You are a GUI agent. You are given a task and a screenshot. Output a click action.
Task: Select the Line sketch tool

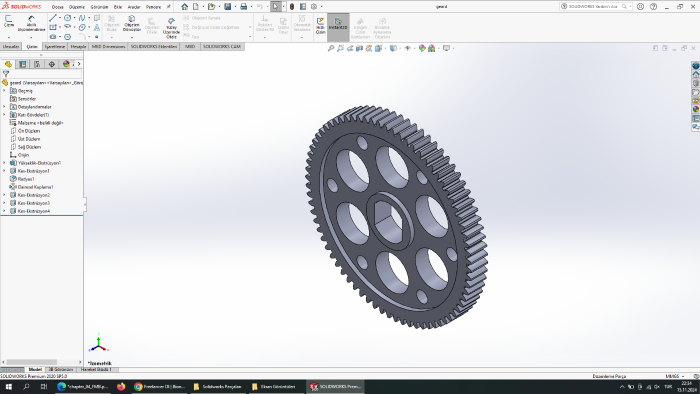[x=53, y=18]
